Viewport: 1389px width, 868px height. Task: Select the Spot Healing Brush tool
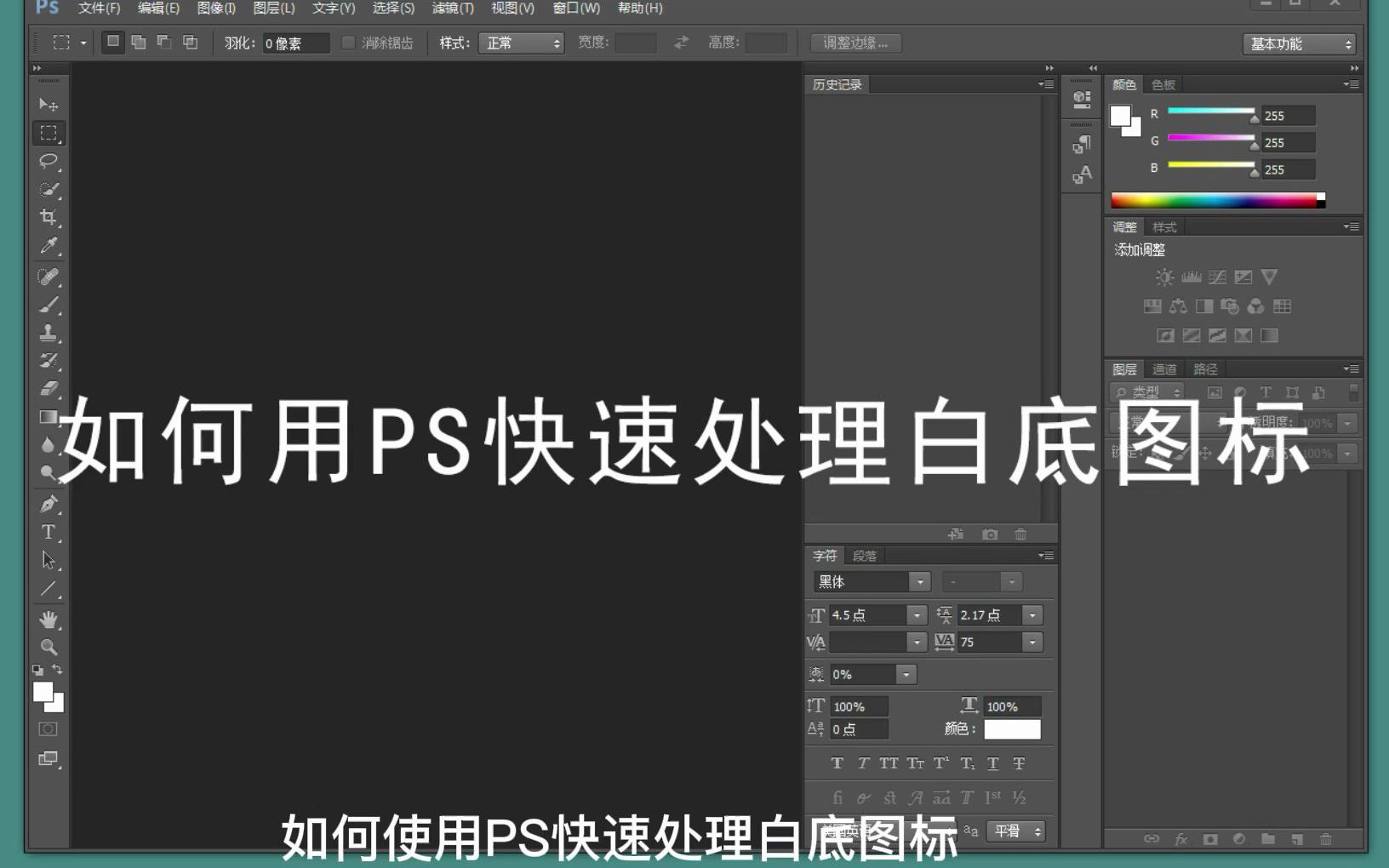pos(49,277)
